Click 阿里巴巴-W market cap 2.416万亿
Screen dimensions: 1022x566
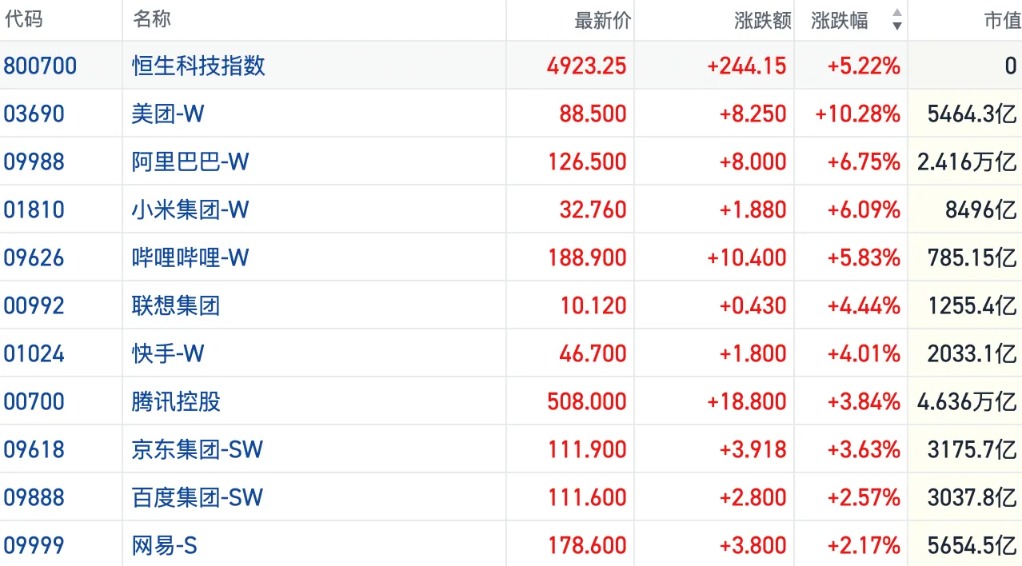point(966,162)
